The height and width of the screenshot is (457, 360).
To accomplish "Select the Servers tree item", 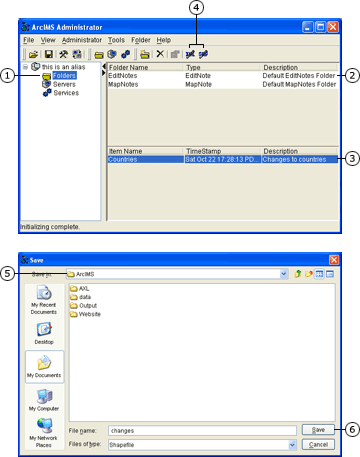I will point(64,84).
